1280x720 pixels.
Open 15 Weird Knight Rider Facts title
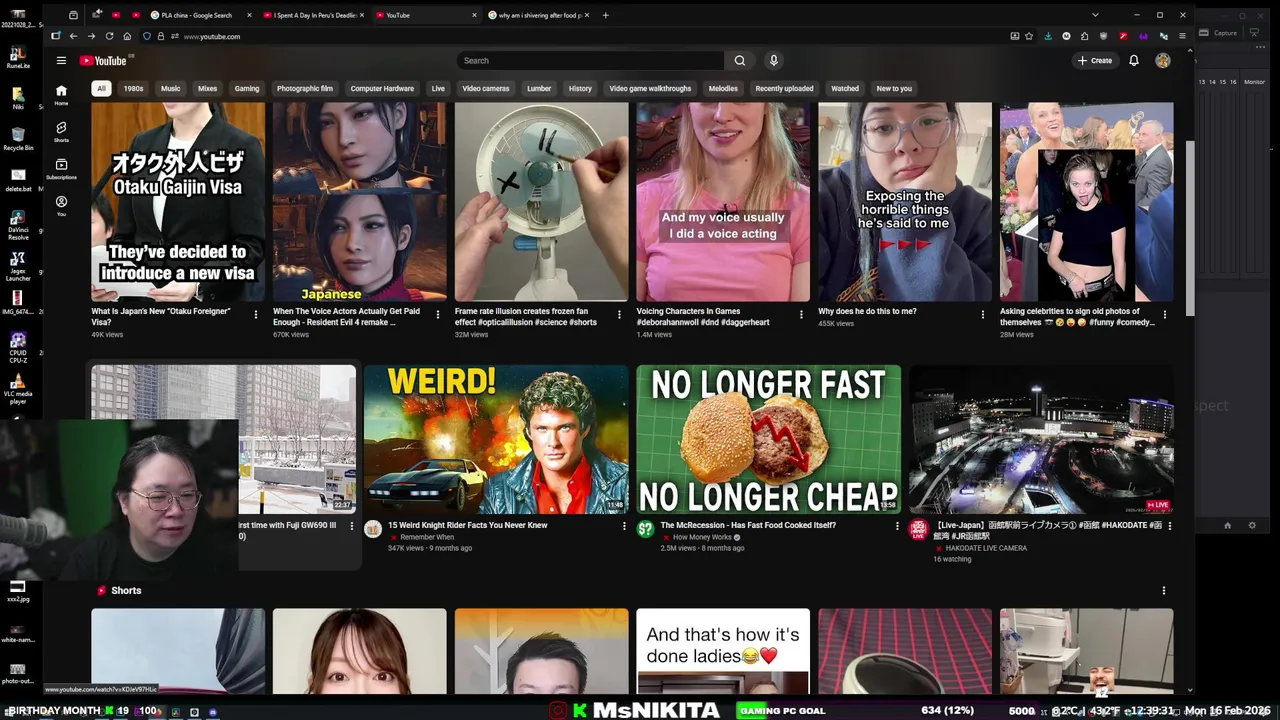pos(468,525)
